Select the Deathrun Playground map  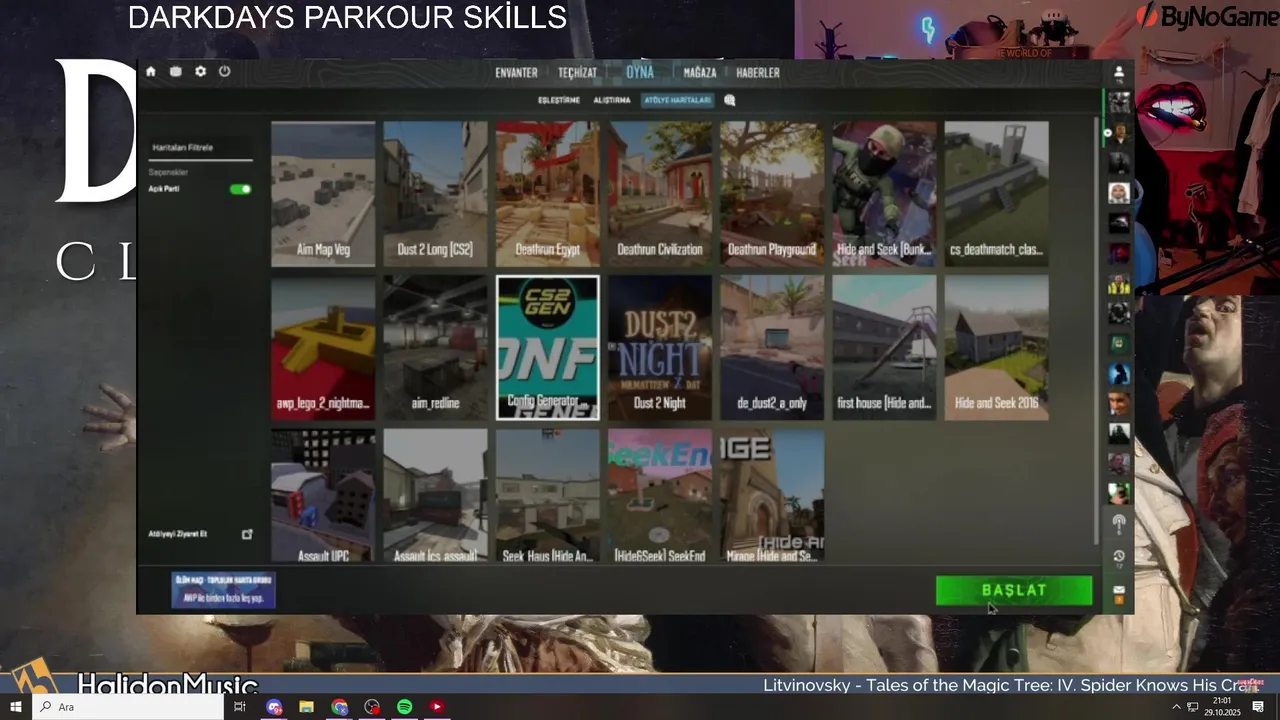(x=772, y=194)
